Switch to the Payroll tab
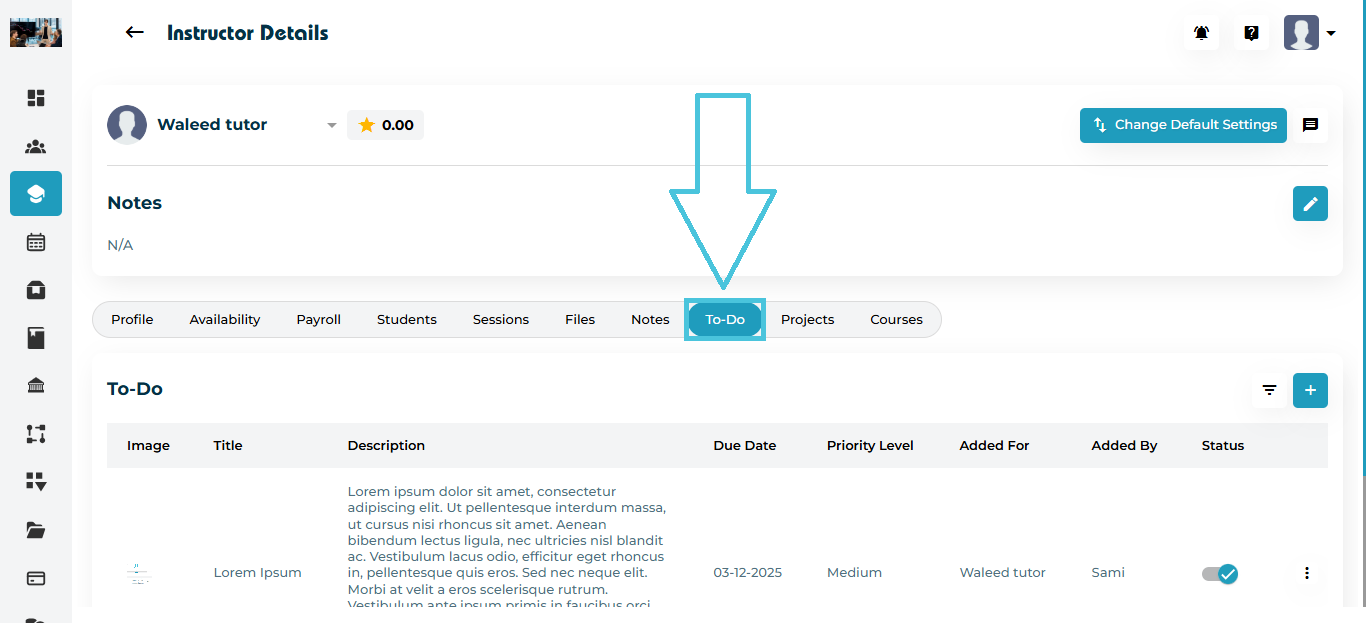 (x=318, y=320)
